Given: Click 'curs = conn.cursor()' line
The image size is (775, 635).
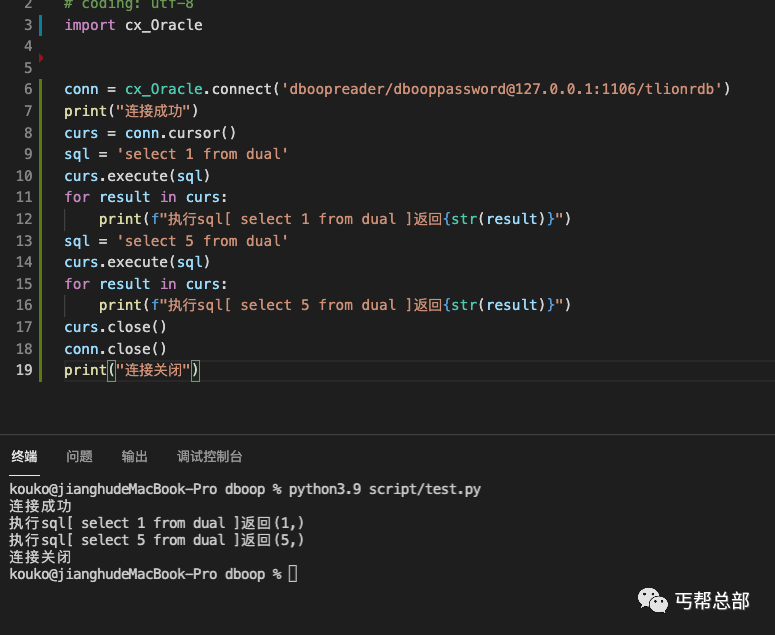Looking at the screenshot, I should [150, 133].
